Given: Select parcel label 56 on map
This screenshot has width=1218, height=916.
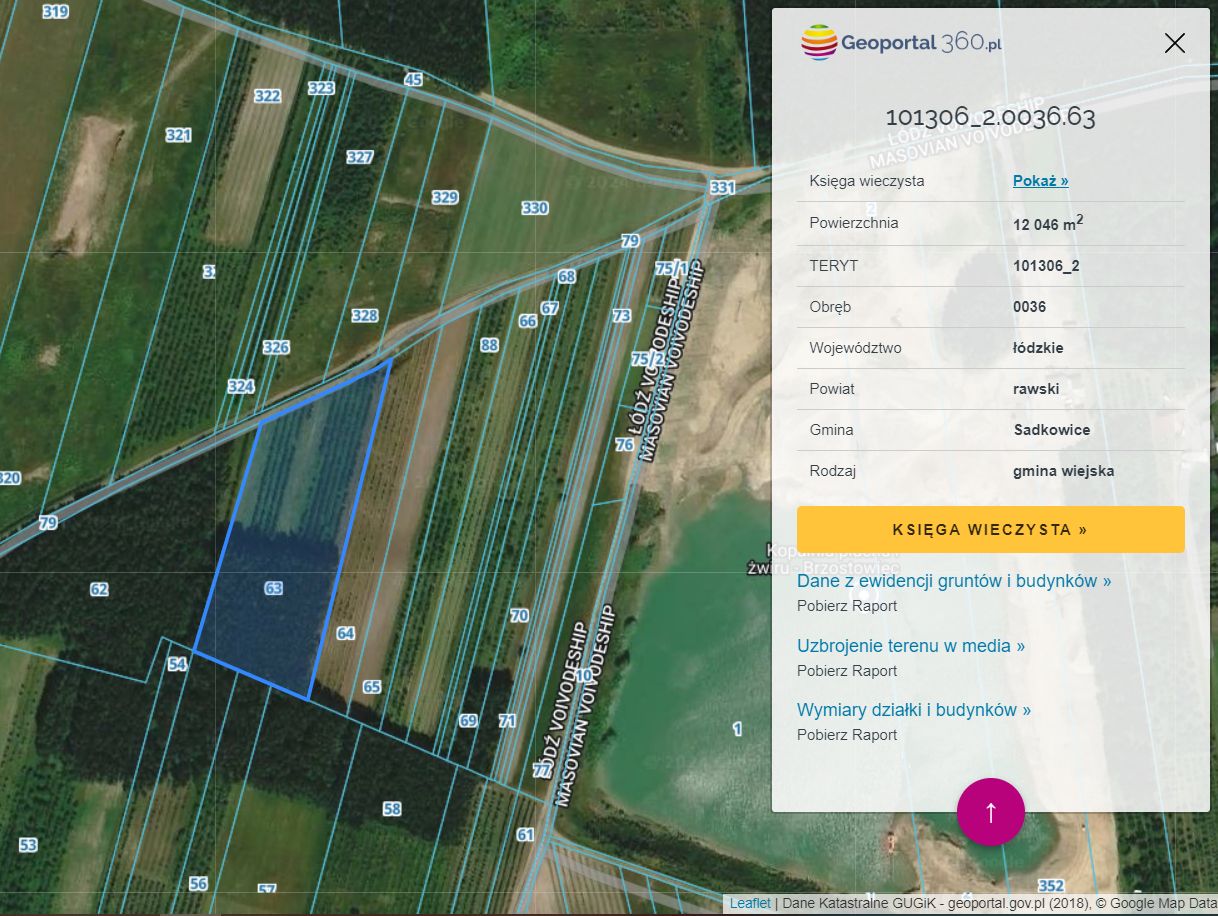Looking at the screenshot, I should 198,883.
